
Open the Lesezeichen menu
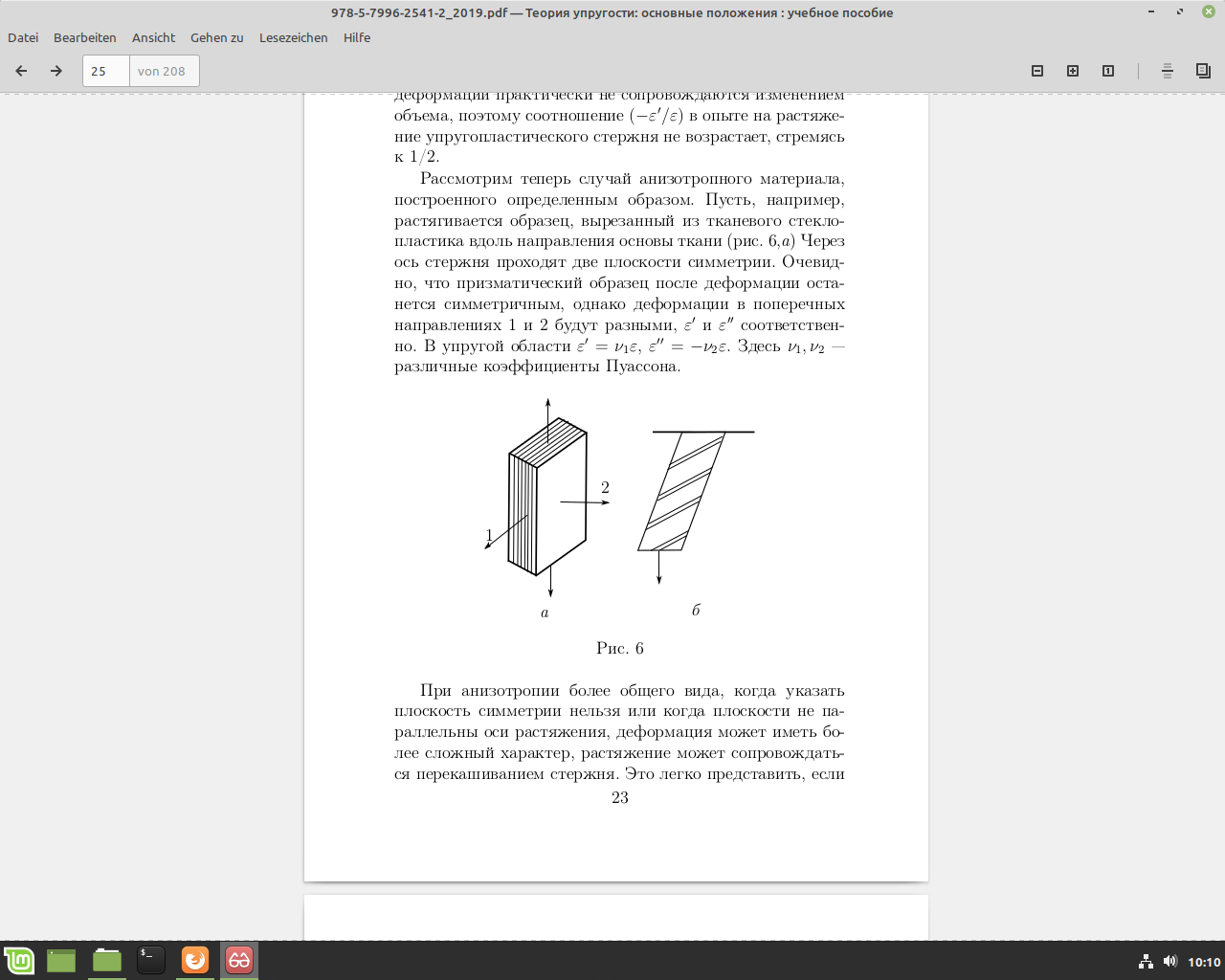(294, 37)
